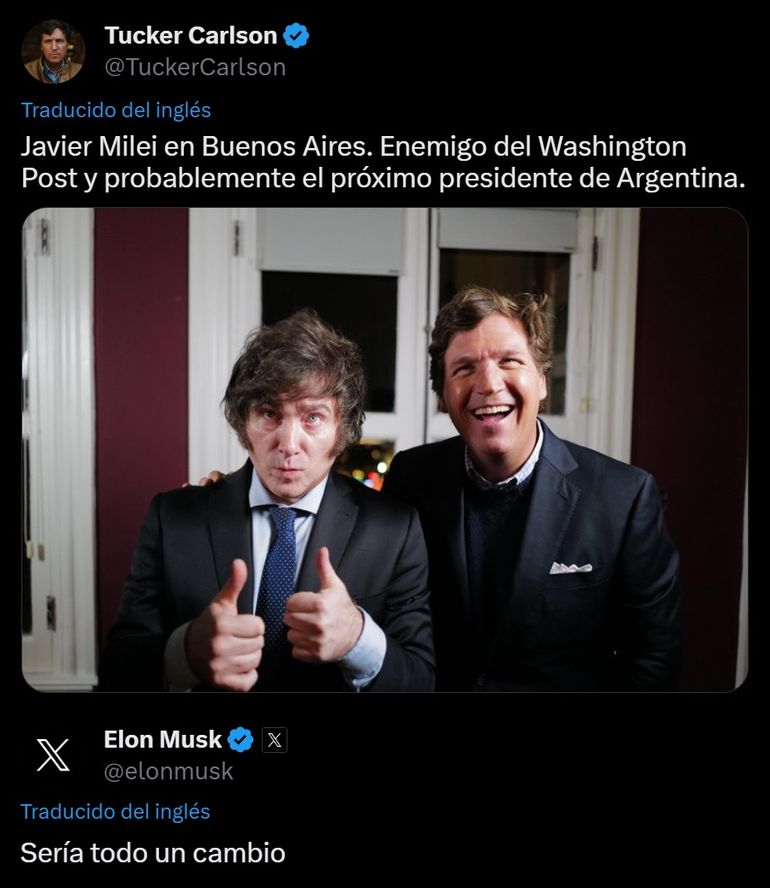Open Tucker Carlson's profile avatar
Viewport: 770px width, 888px height.
pos(53,51)
